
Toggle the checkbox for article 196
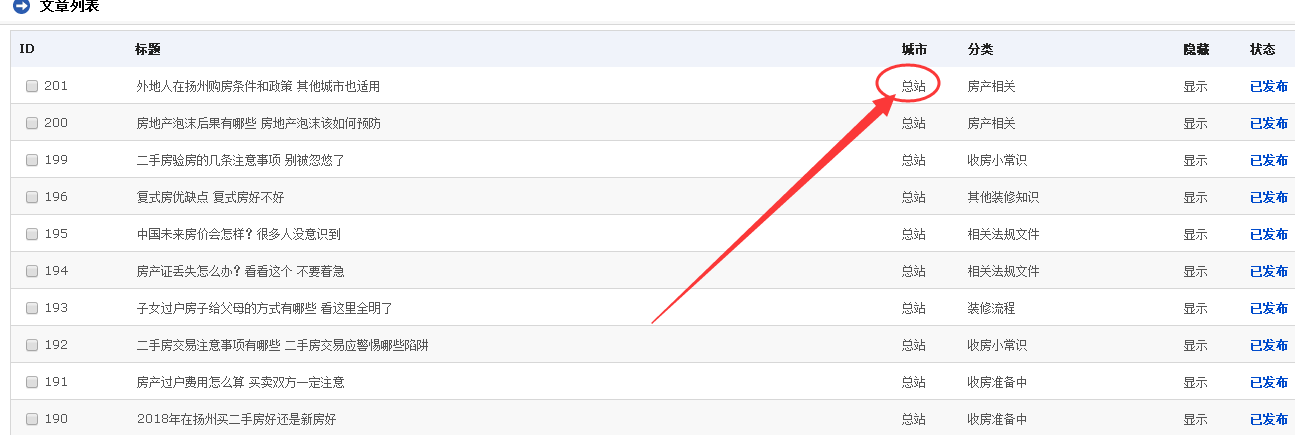pyautogui.click(x=32, y=197)
